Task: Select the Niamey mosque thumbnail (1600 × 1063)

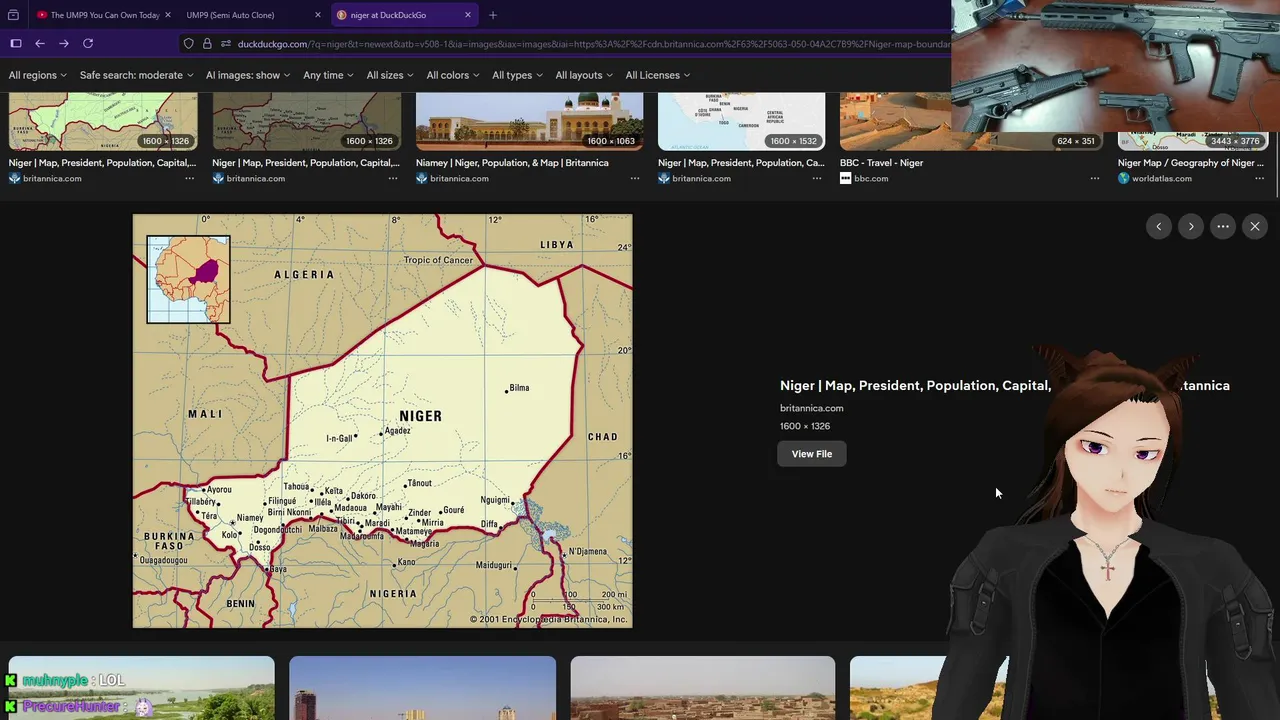Action: (x=529, y=121)
